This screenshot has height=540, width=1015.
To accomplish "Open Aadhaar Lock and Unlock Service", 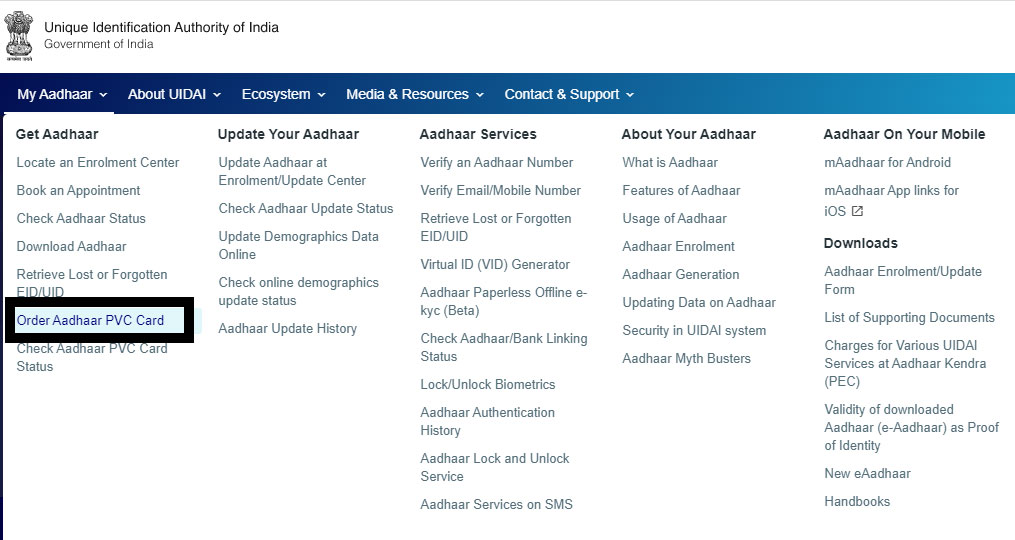I will 495,467.
